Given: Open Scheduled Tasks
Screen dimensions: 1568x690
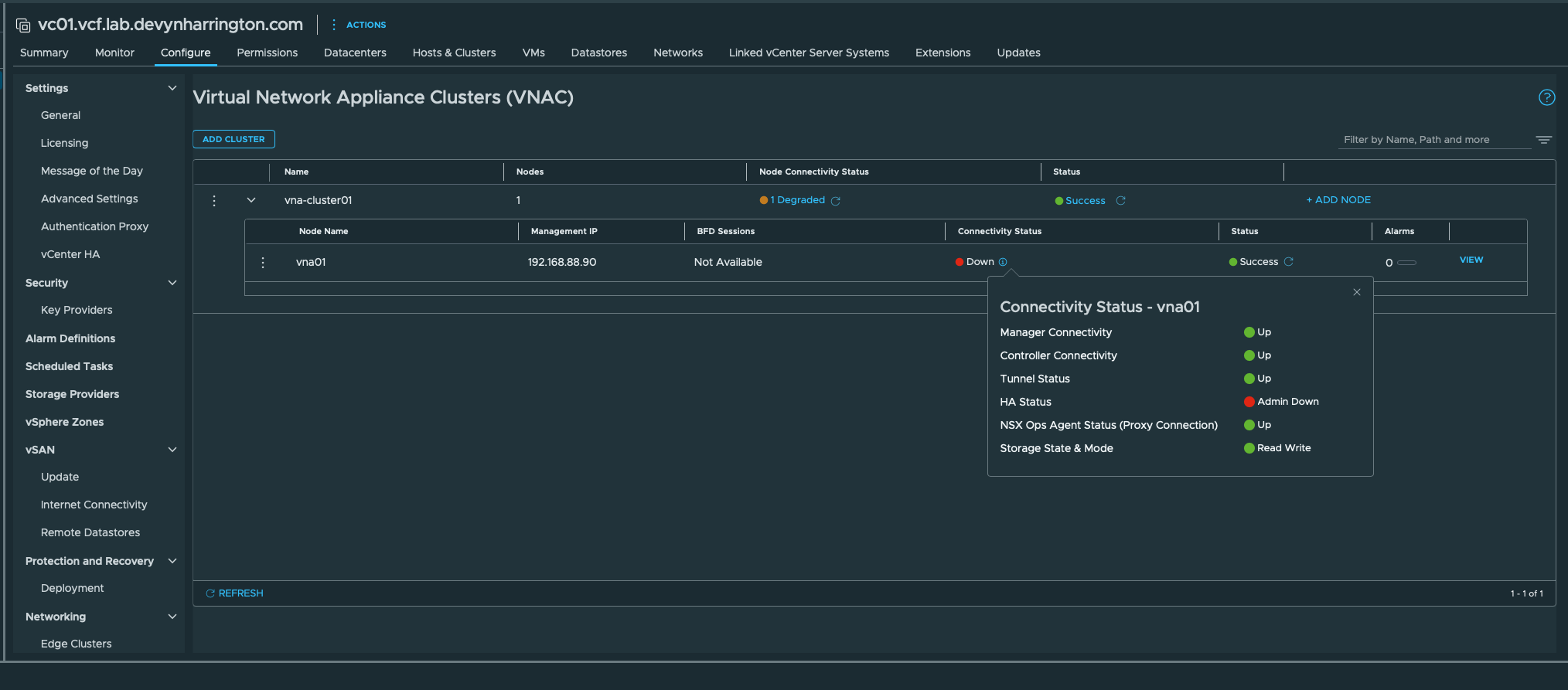Looking at the screenshot, I should click(69, 366).
